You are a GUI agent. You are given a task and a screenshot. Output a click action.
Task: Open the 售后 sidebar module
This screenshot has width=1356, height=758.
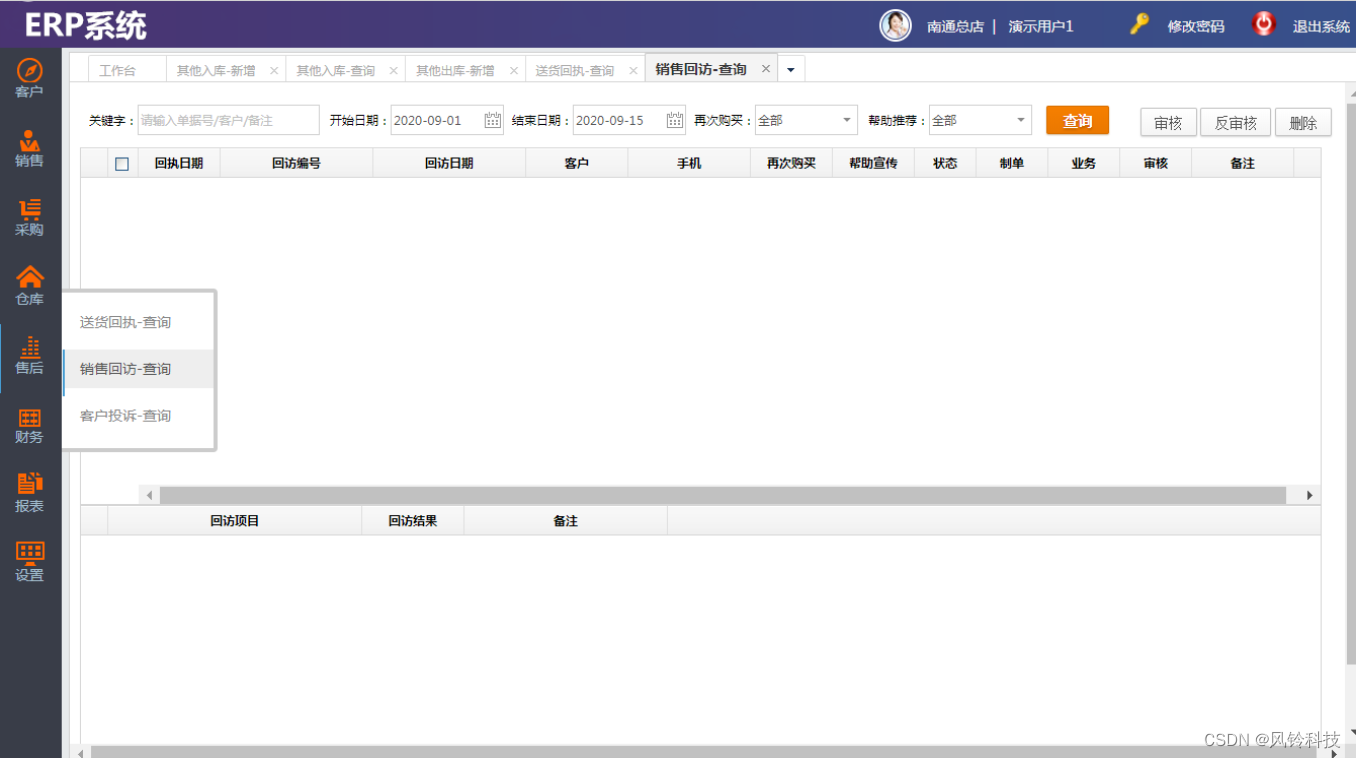30,356
